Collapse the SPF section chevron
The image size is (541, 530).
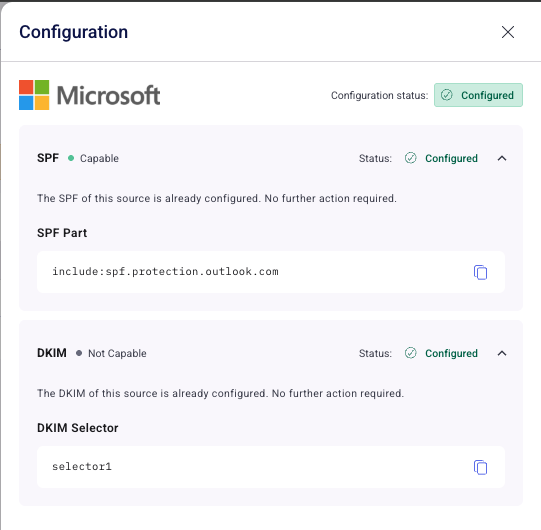(502, 158)
